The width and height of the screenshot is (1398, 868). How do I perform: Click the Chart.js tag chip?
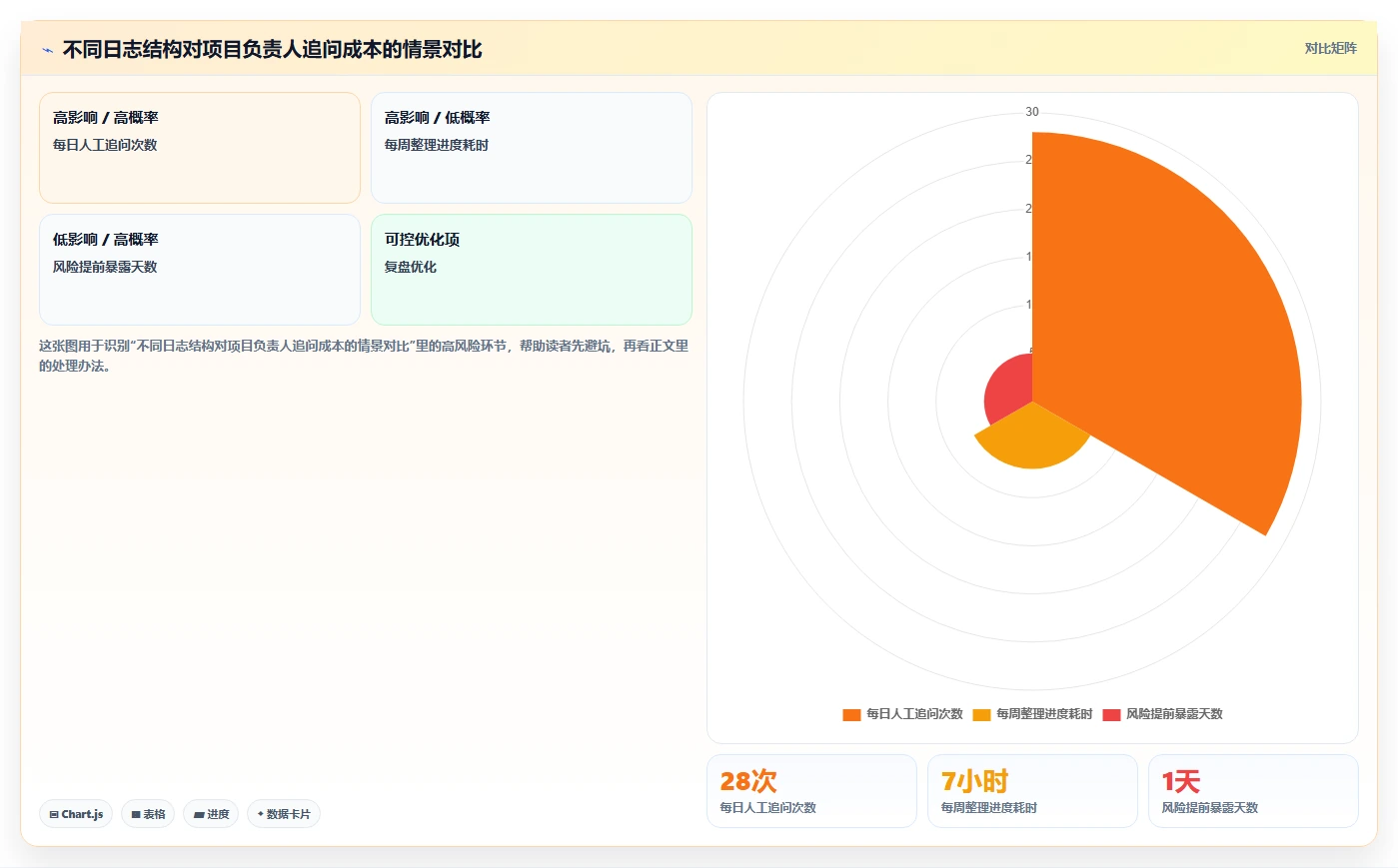(x=76, y=814)
